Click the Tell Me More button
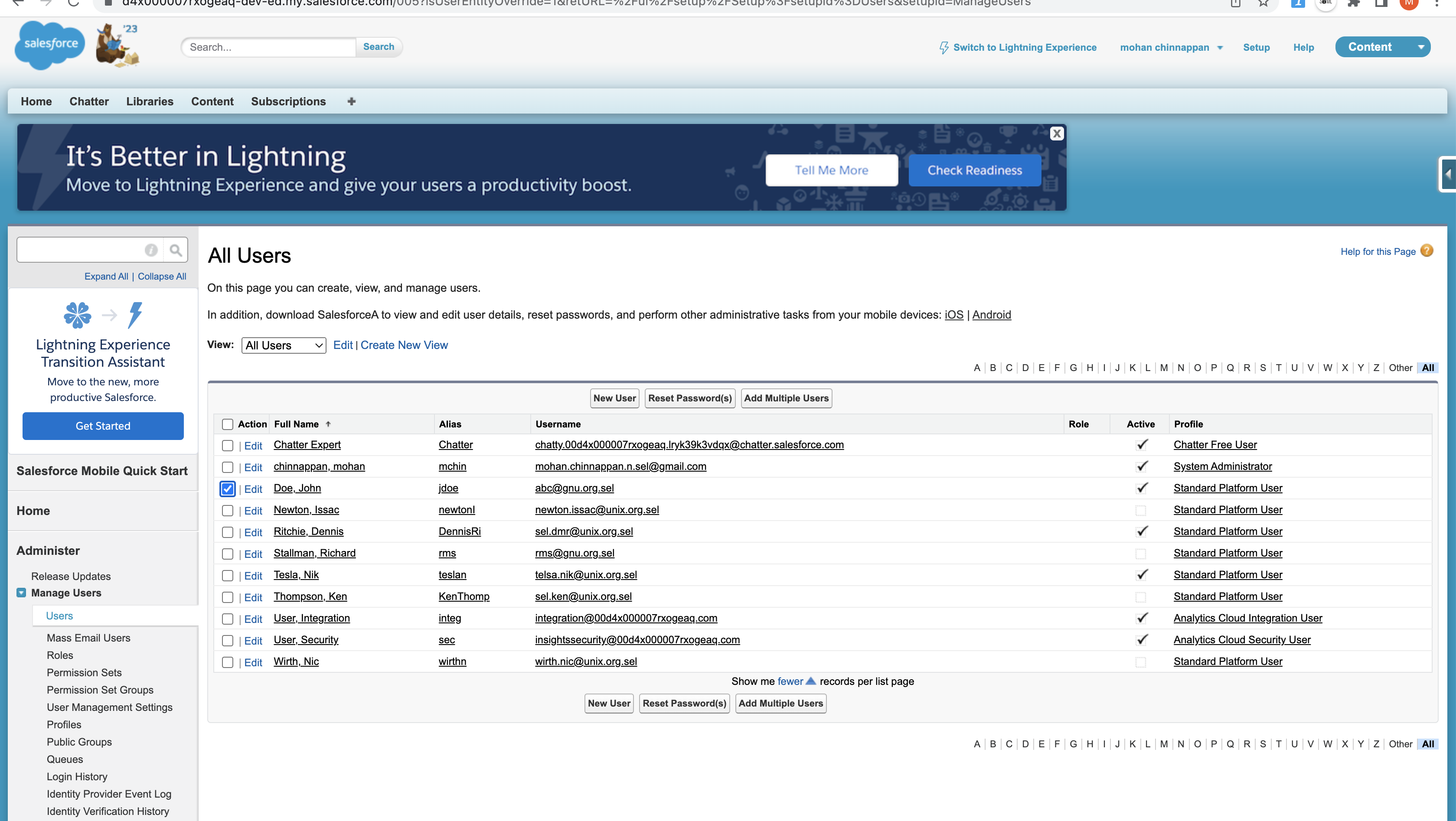Image resolution: width=1456 pixels, height=821 pixels. pyautogui.click(x=832, y=170)
